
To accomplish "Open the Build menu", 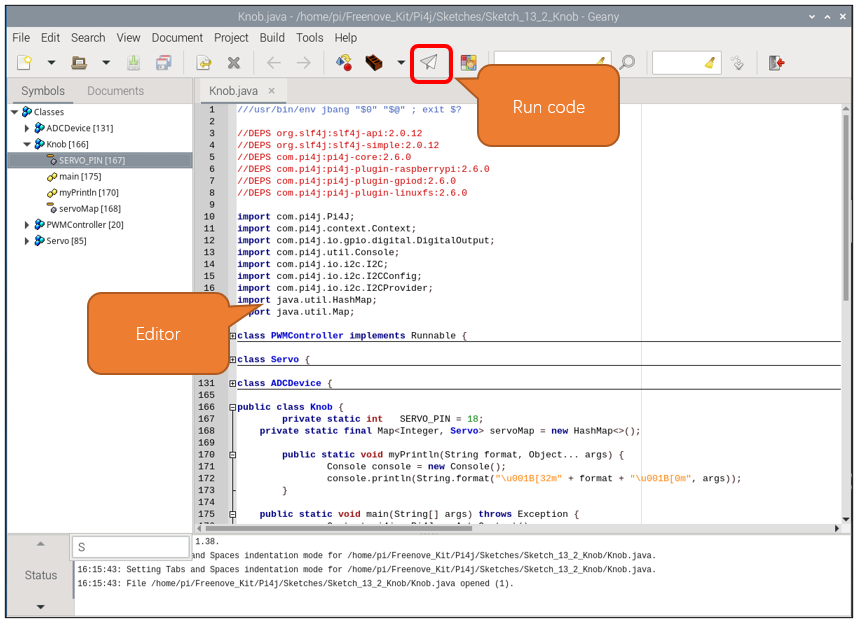I will pos(272,38).
